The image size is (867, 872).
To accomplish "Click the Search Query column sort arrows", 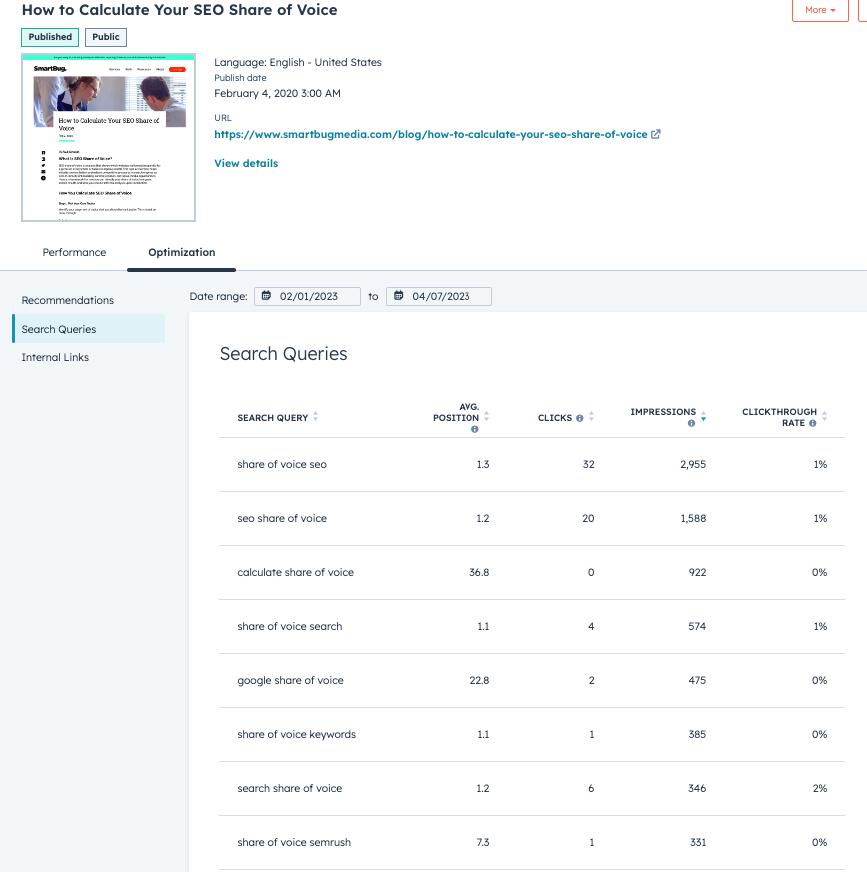I will [x=317, y=415].
